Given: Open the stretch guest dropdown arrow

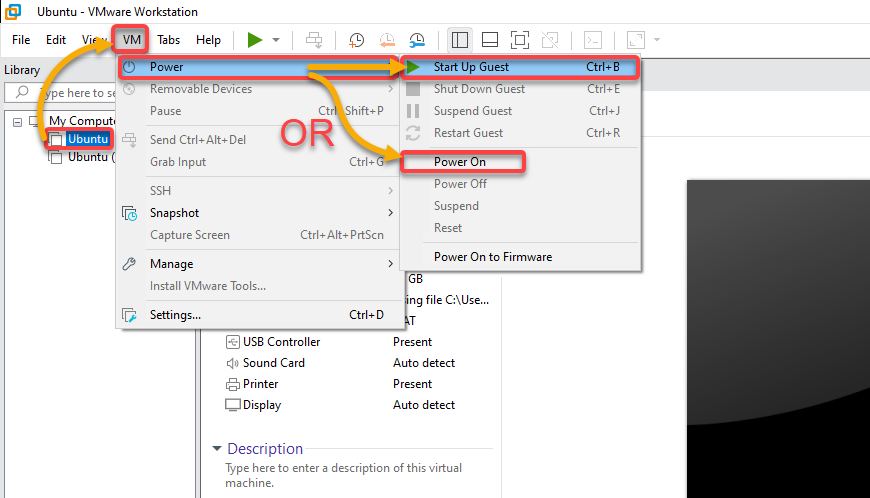Looking at the screenshot, I should [x=657, y=40].
